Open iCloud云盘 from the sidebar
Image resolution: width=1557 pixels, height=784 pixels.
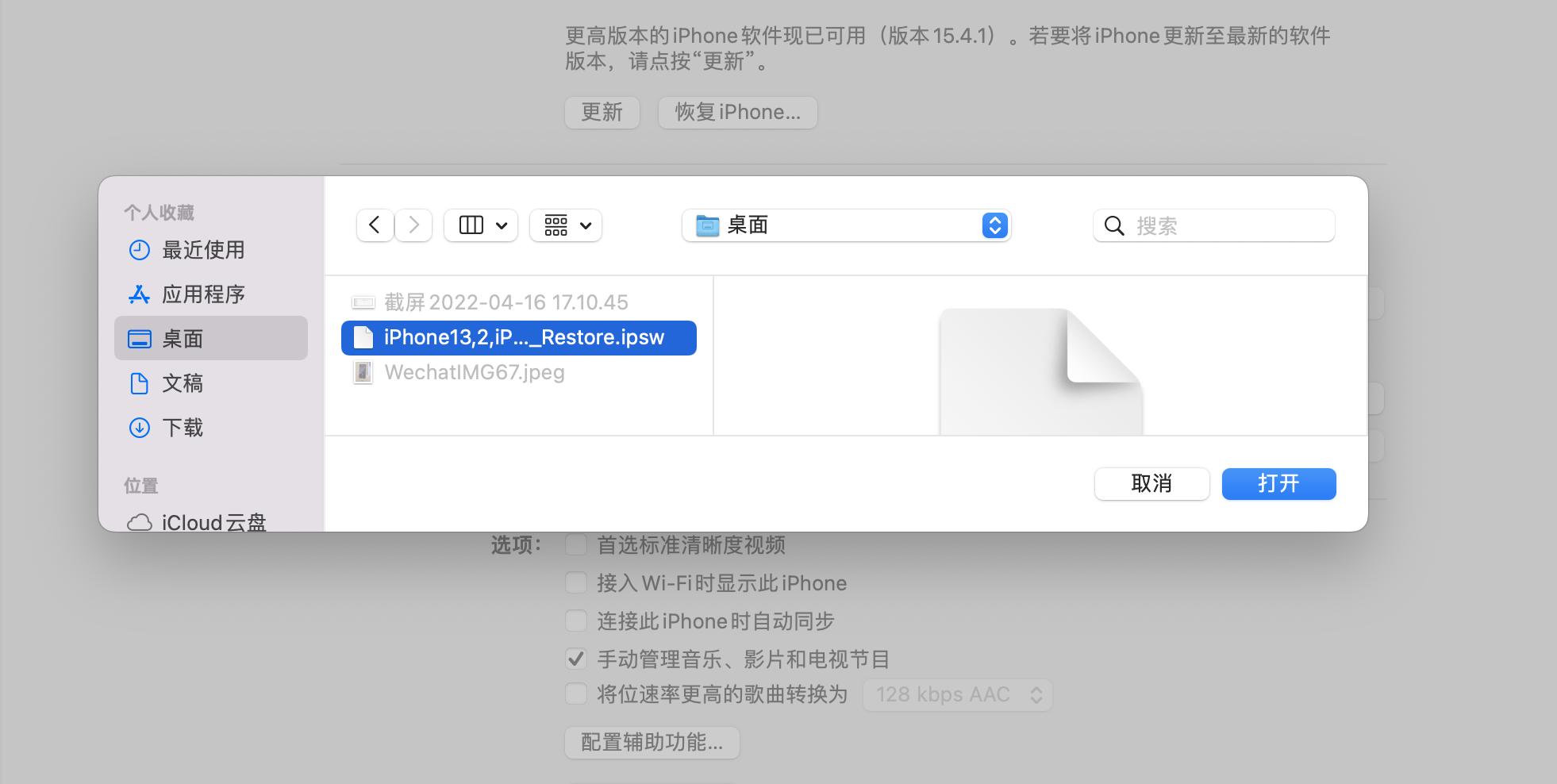211,521
